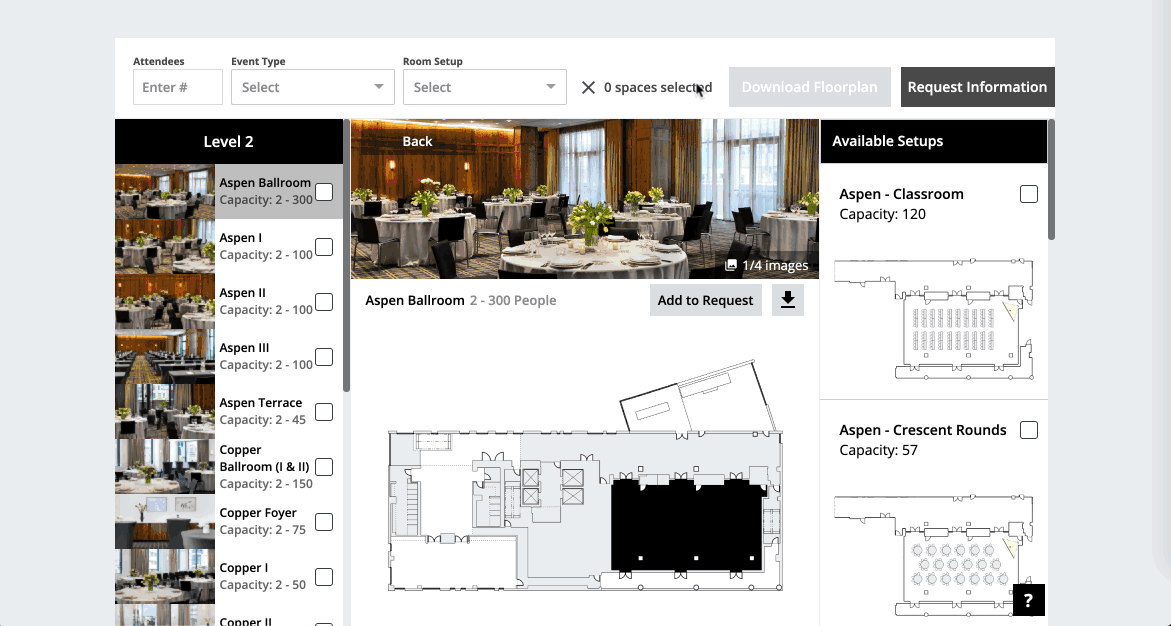
Task: Select Aspen III in the room list
Action: [x=245, y=348]
